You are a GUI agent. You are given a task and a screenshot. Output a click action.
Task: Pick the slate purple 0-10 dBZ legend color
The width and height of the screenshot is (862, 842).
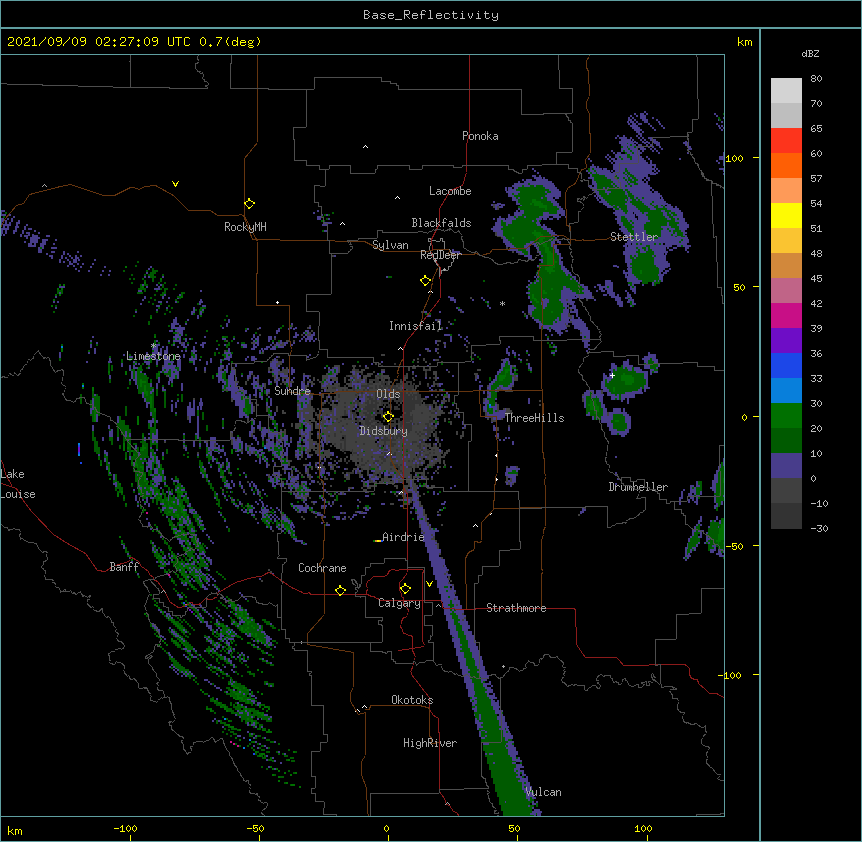click(786, 466)
